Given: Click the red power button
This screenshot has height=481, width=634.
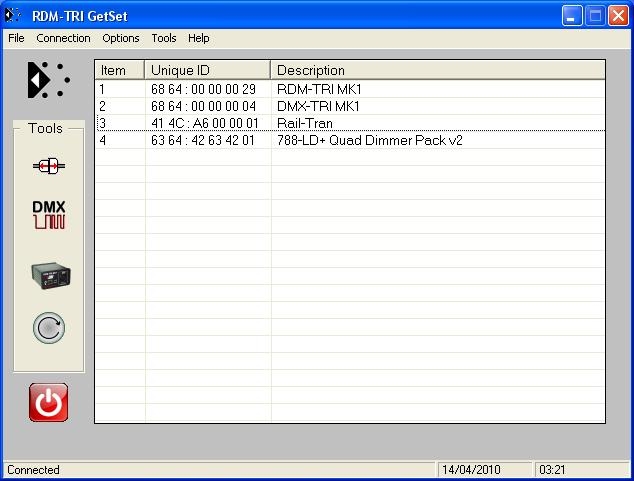Looking at the screenshot, I should pos(49,403).
